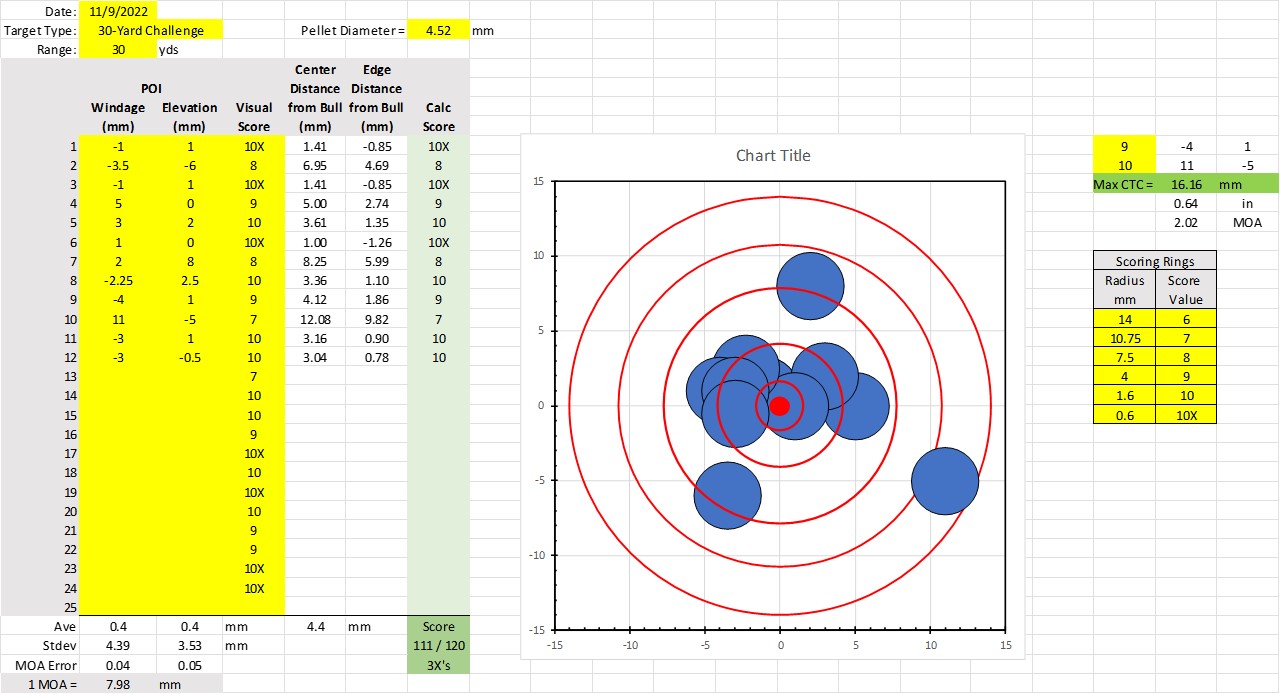Select the elevation standard deviation 3.53
This screenshot has height=694, width=1280.
click(x=190, y=645)
